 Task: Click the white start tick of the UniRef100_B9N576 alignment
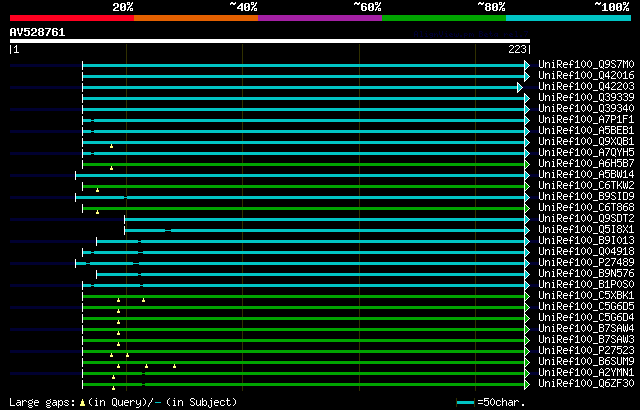pyautogui.click(x=96, y=275)
